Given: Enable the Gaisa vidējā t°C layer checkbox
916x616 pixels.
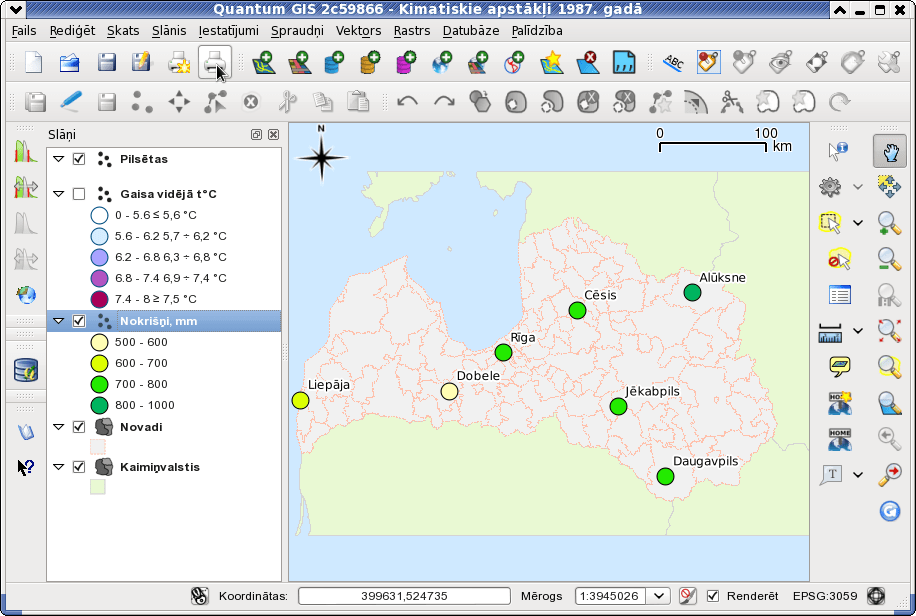Looking at the screenshot, I should click(79, 194).
